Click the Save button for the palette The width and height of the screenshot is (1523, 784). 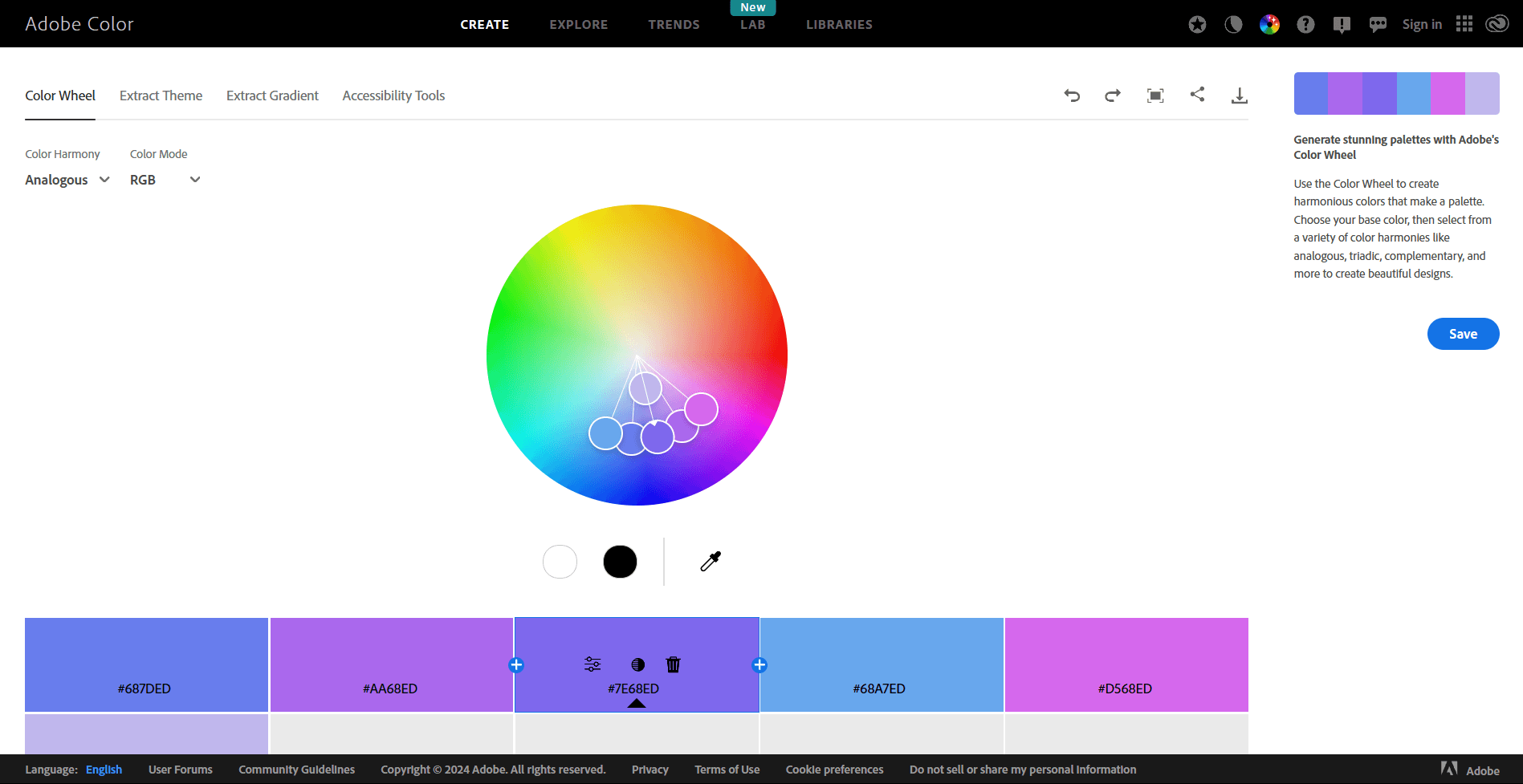click(x=1463, y=334)
